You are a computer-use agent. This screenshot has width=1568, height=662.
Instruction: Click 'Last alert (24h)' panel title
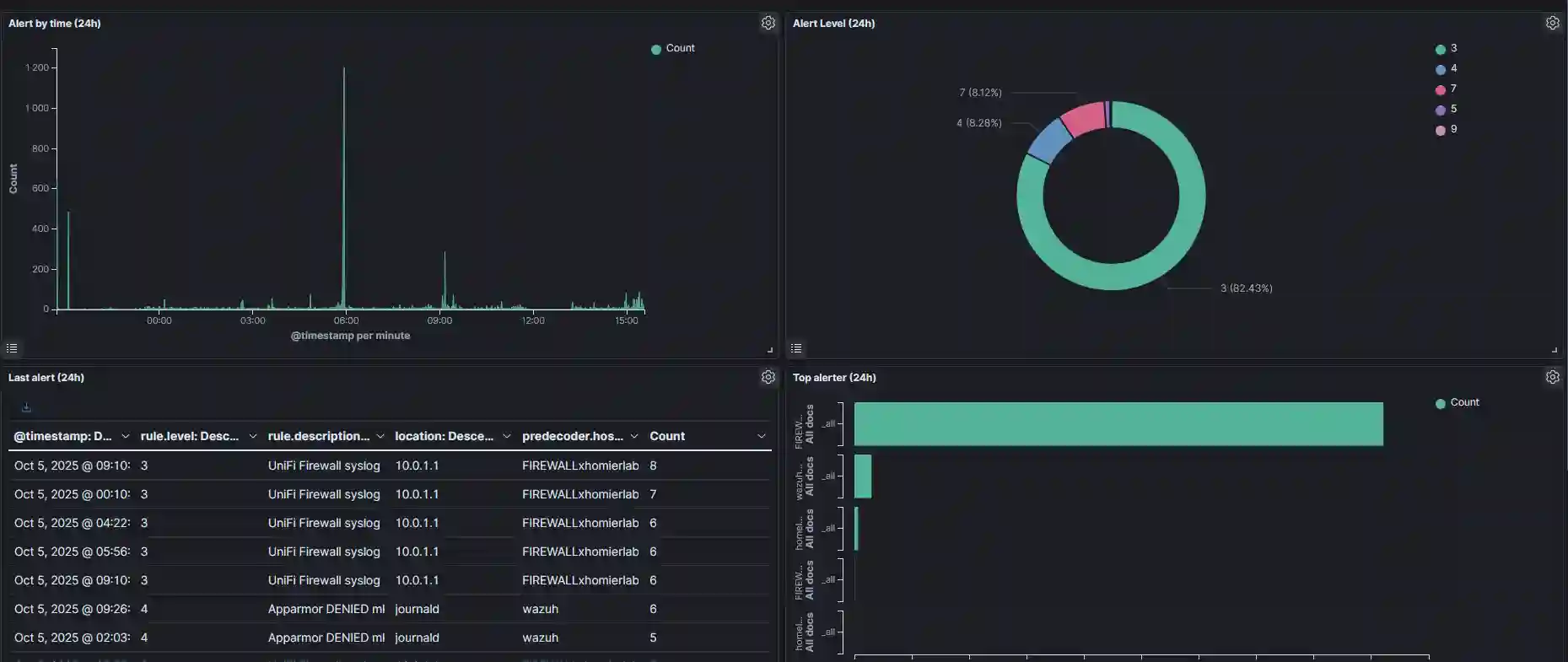46,377
